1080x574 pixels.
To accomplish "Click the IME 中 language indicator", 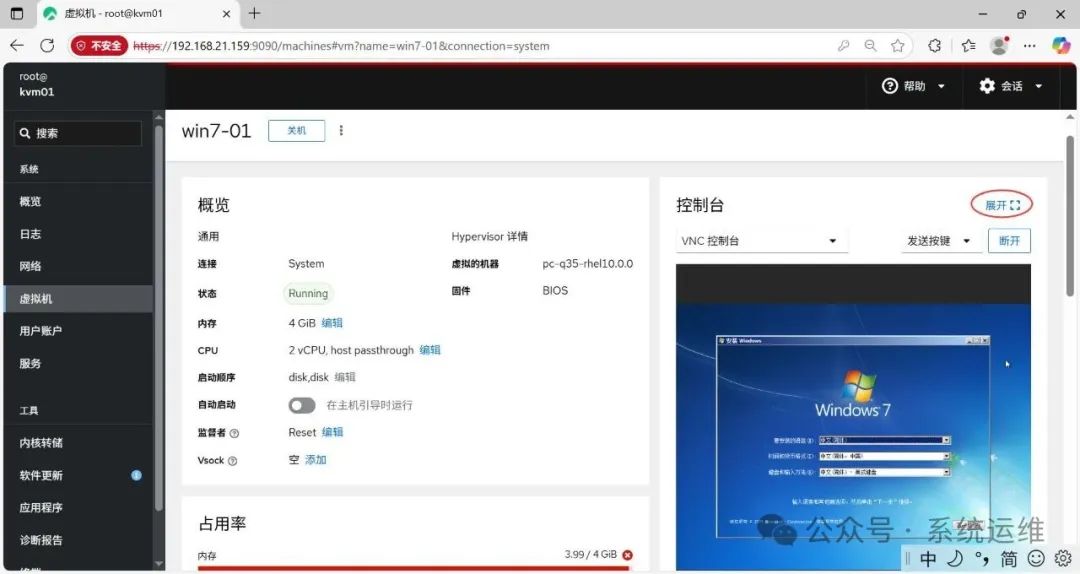I will coord(928,559).
